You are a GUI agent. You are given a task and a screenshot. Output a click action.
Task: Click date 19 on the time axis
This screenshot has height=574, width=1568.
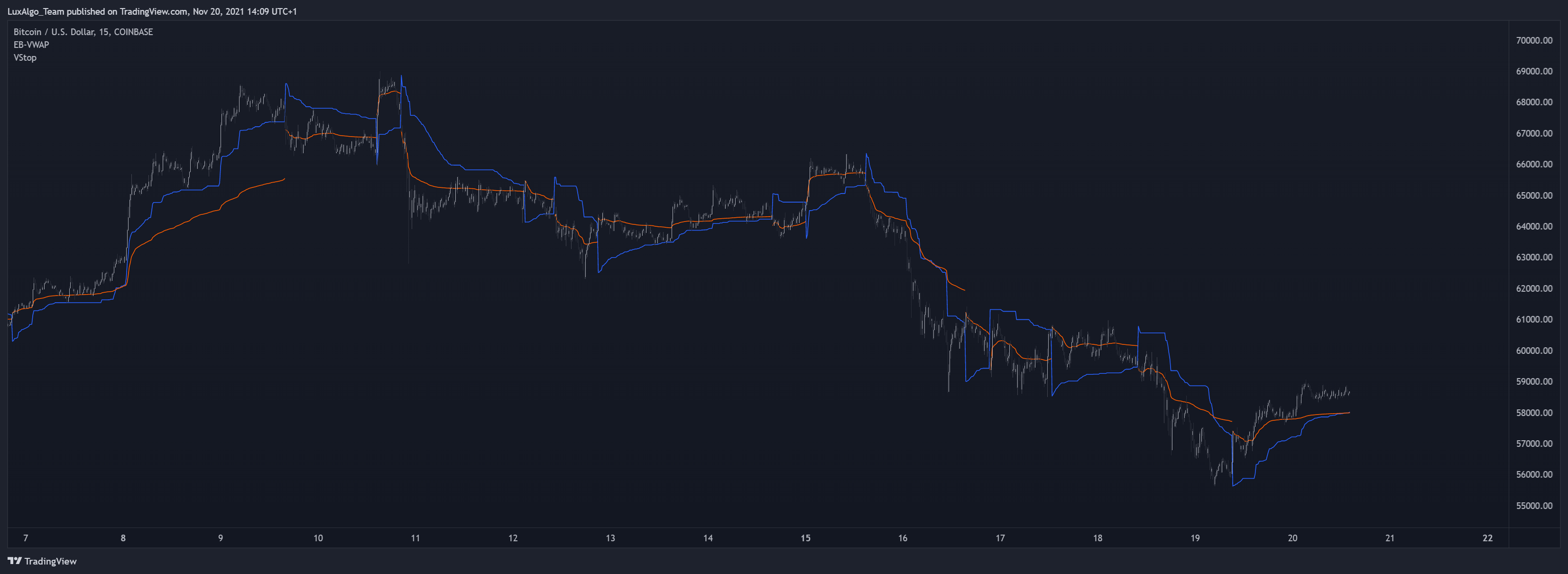click(1195, 538)
